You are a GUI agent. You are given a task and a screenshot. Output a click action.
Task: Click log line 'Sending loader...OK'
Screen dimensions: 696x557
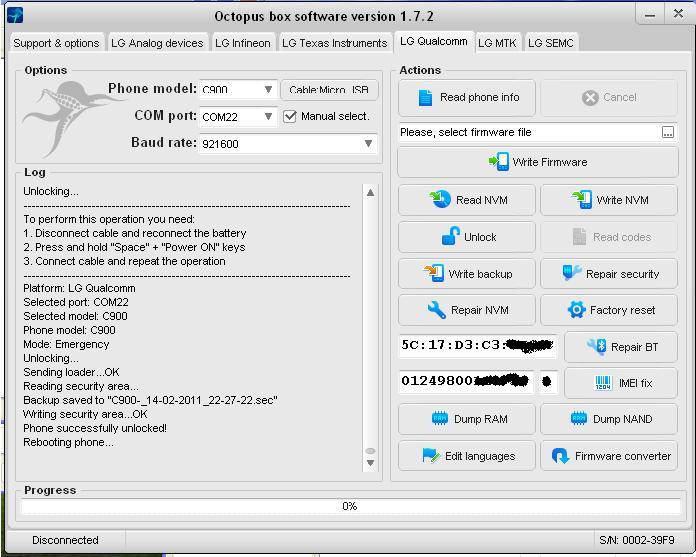[x=71, y=372]
